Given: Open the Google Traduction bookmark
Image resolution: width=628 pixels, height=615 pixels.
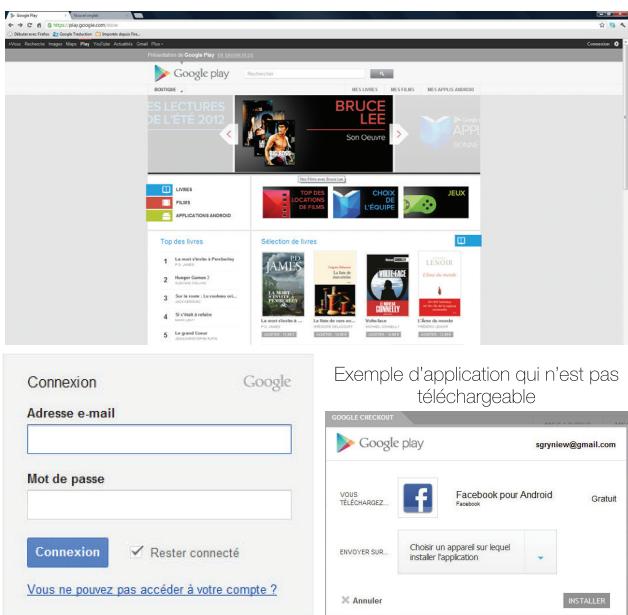Looking at the screenshot, I should pyautogui.click(x=72, y=34).
